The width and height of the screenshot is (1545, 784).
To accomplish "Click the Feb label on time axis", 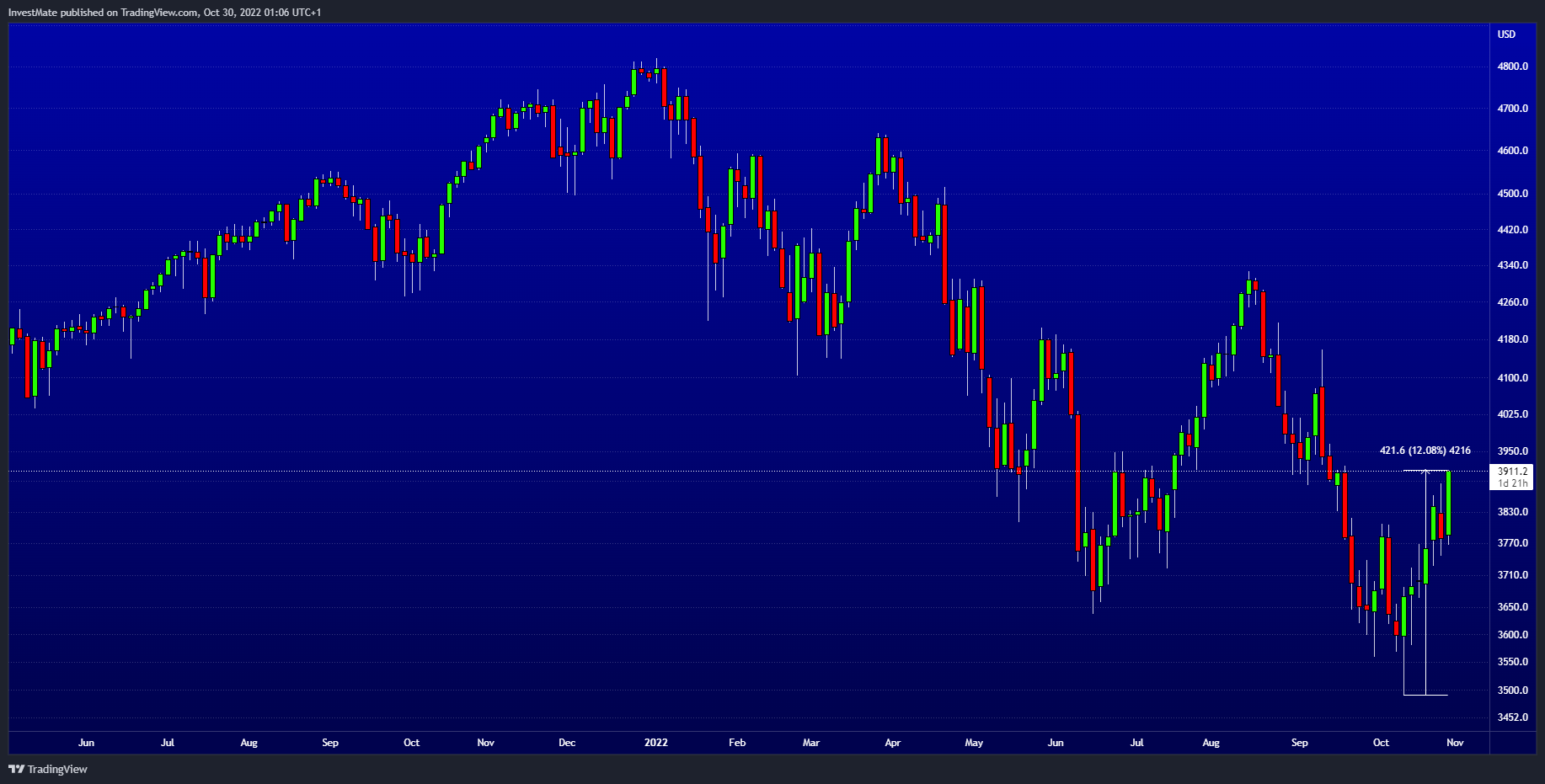I will [737, 743].
